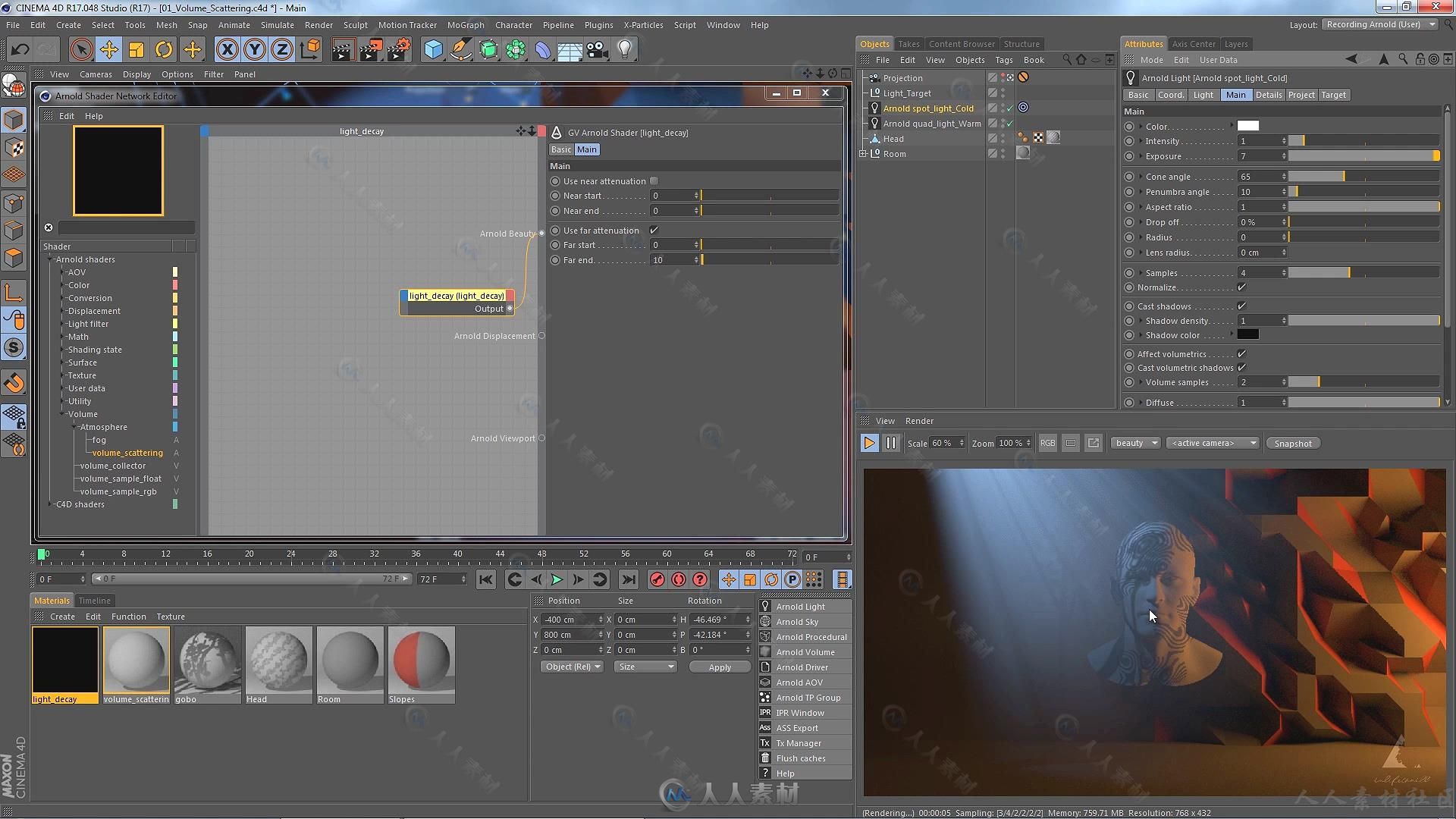Select the Live Selection tool
1456x819 pixels.
tap(81, 50)
